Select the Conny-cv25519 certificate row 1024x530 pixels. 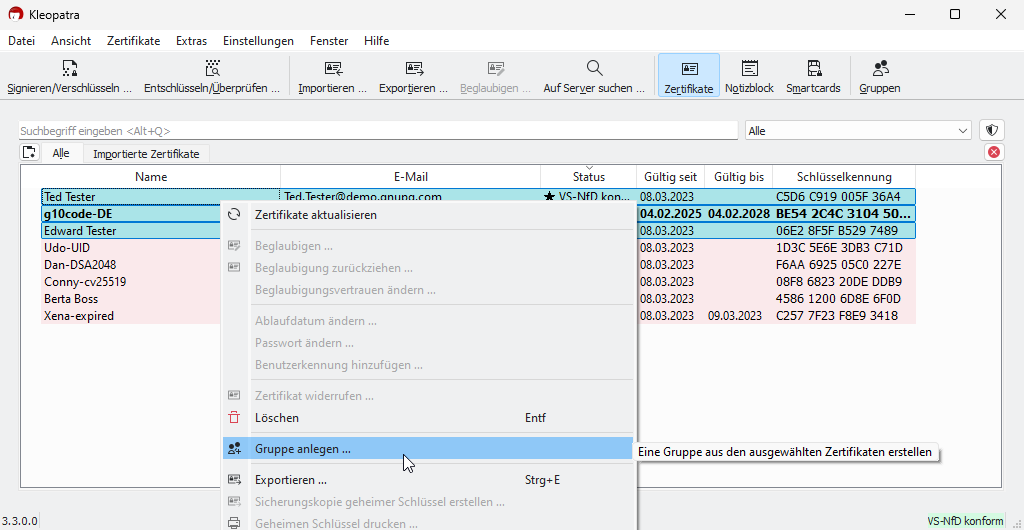pyautogui.click(x=478, y=282)
